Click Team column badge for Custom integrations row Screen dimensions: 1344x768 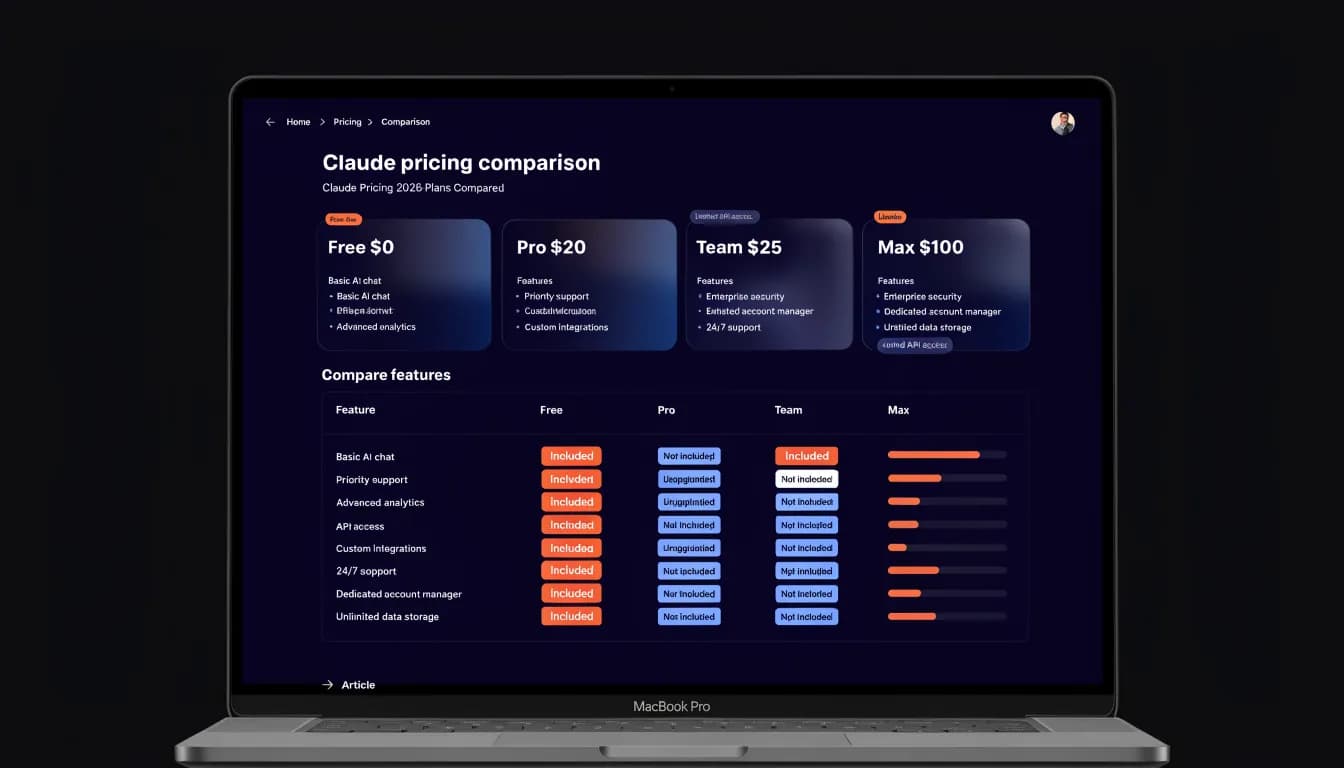807,548
